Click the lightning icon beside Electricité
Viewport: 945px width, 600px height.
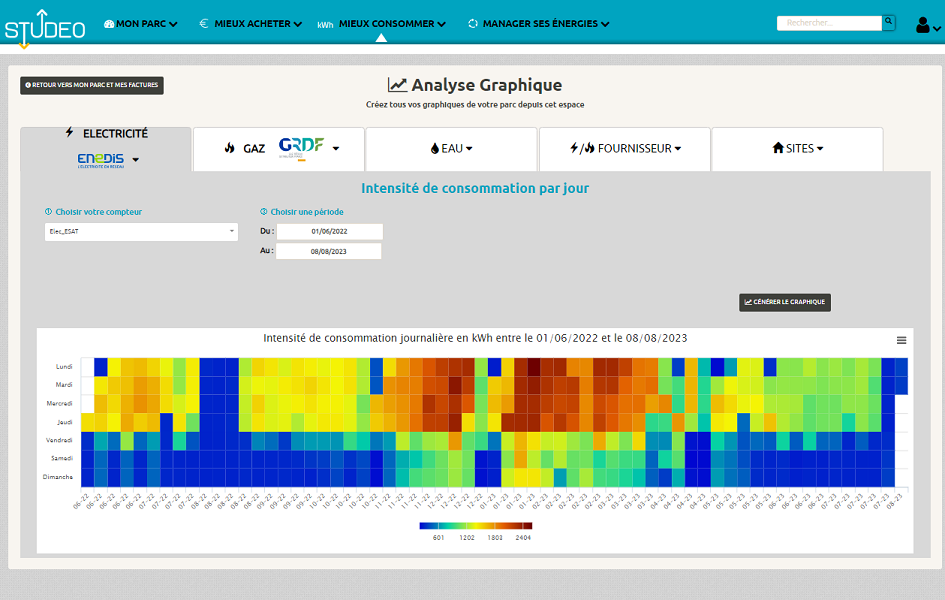coord(70,132)
